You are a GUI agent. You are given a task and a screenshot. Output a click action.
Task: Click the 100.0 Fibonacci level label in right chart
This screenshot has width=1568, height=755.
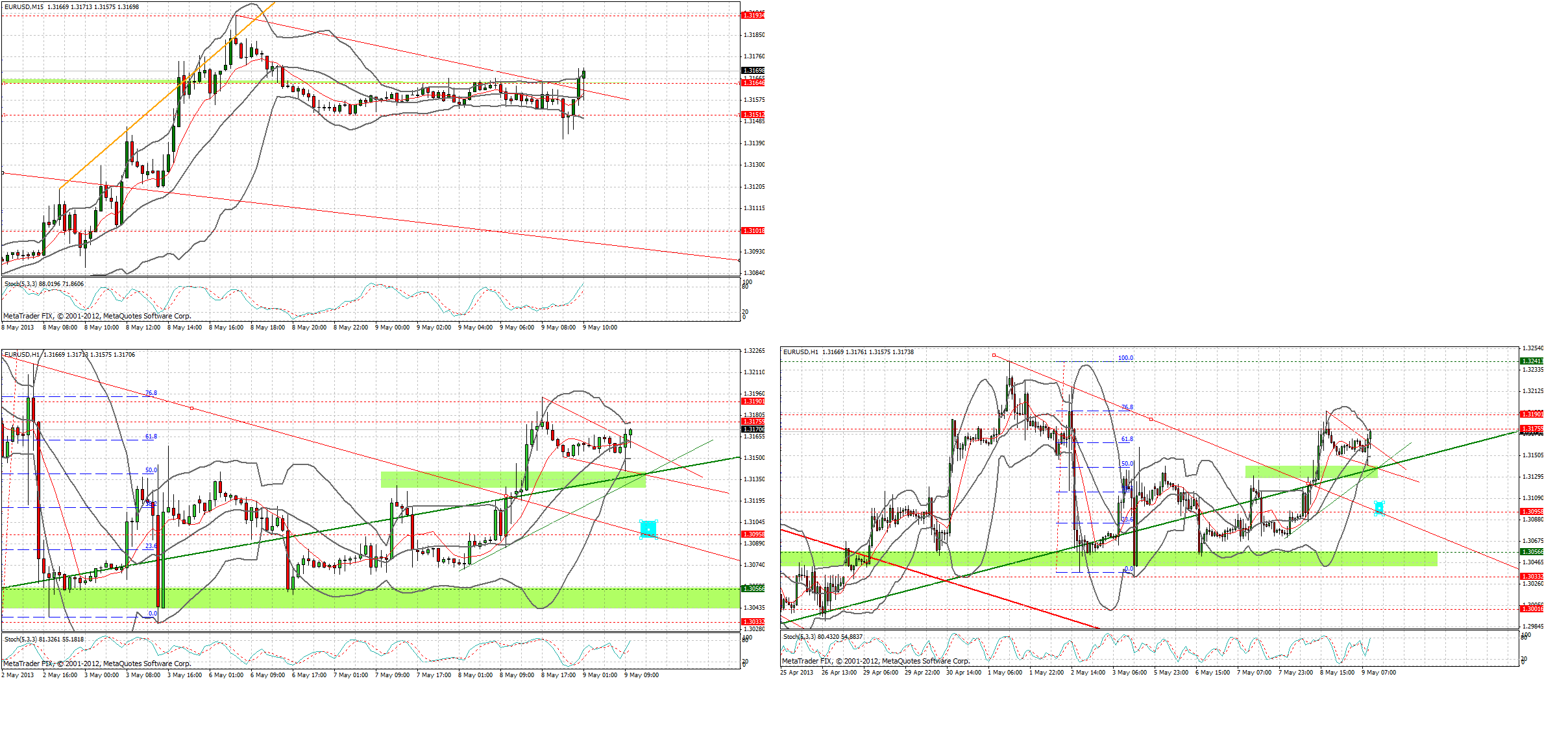coord(1125,358)
